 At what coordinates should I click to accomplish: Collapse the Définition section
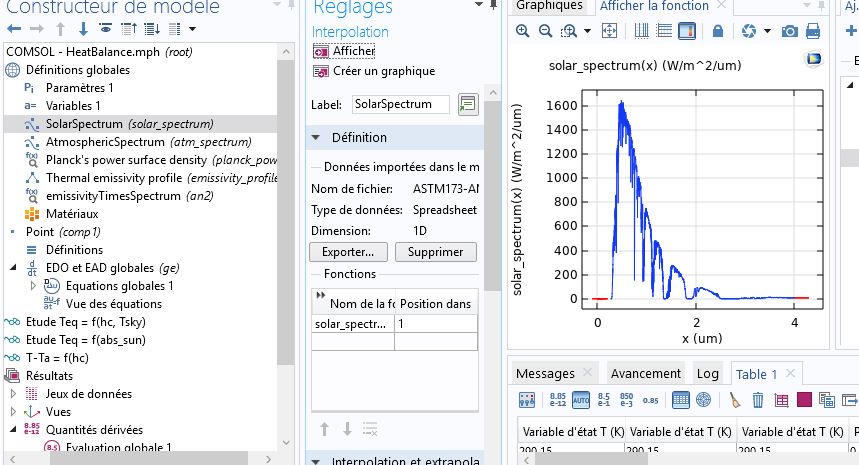pyautogui.click(x=316, y=137)
